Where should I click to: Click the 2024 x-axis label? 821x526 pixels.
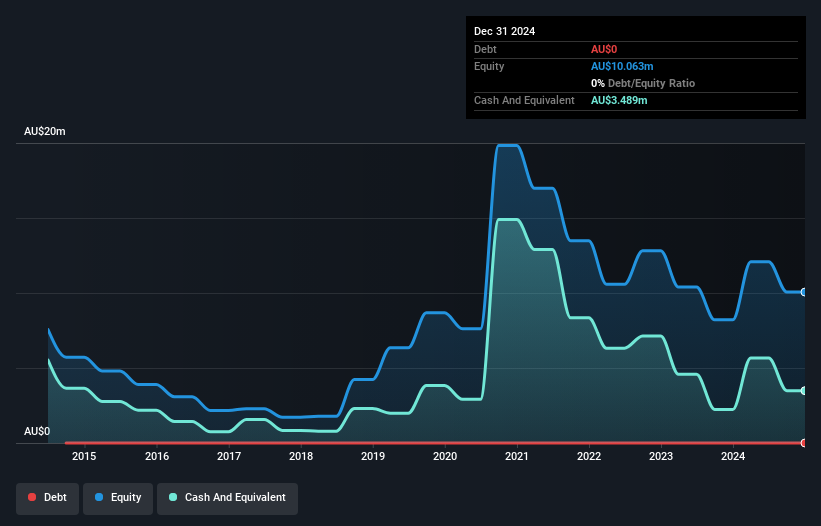[733, 456]
